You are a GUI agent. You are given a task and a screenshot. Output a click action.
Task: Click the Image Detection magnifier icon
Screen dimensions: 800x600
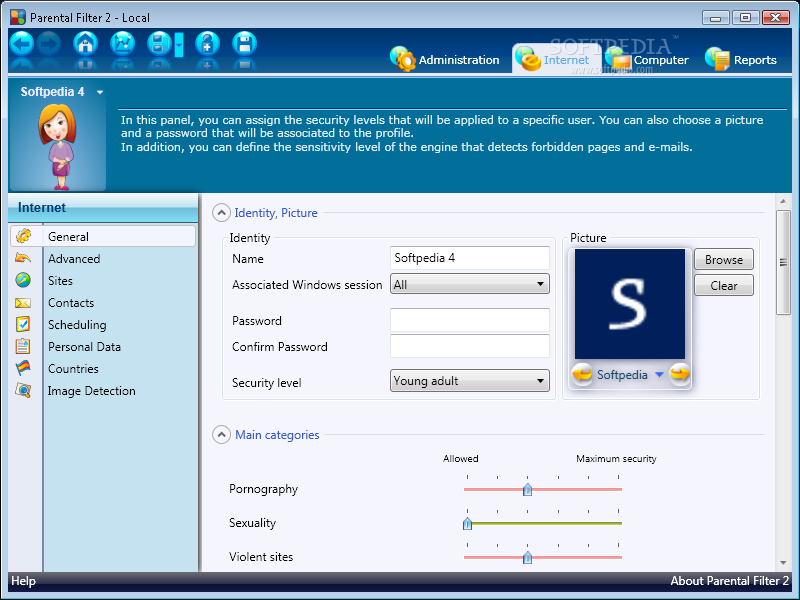point(23,390)
